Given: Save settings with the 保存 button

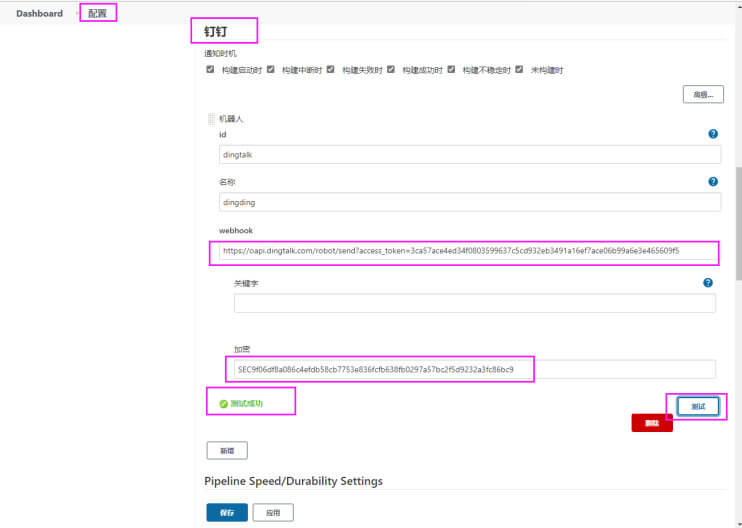Looking at the screenshot, I should coord(227,512).
